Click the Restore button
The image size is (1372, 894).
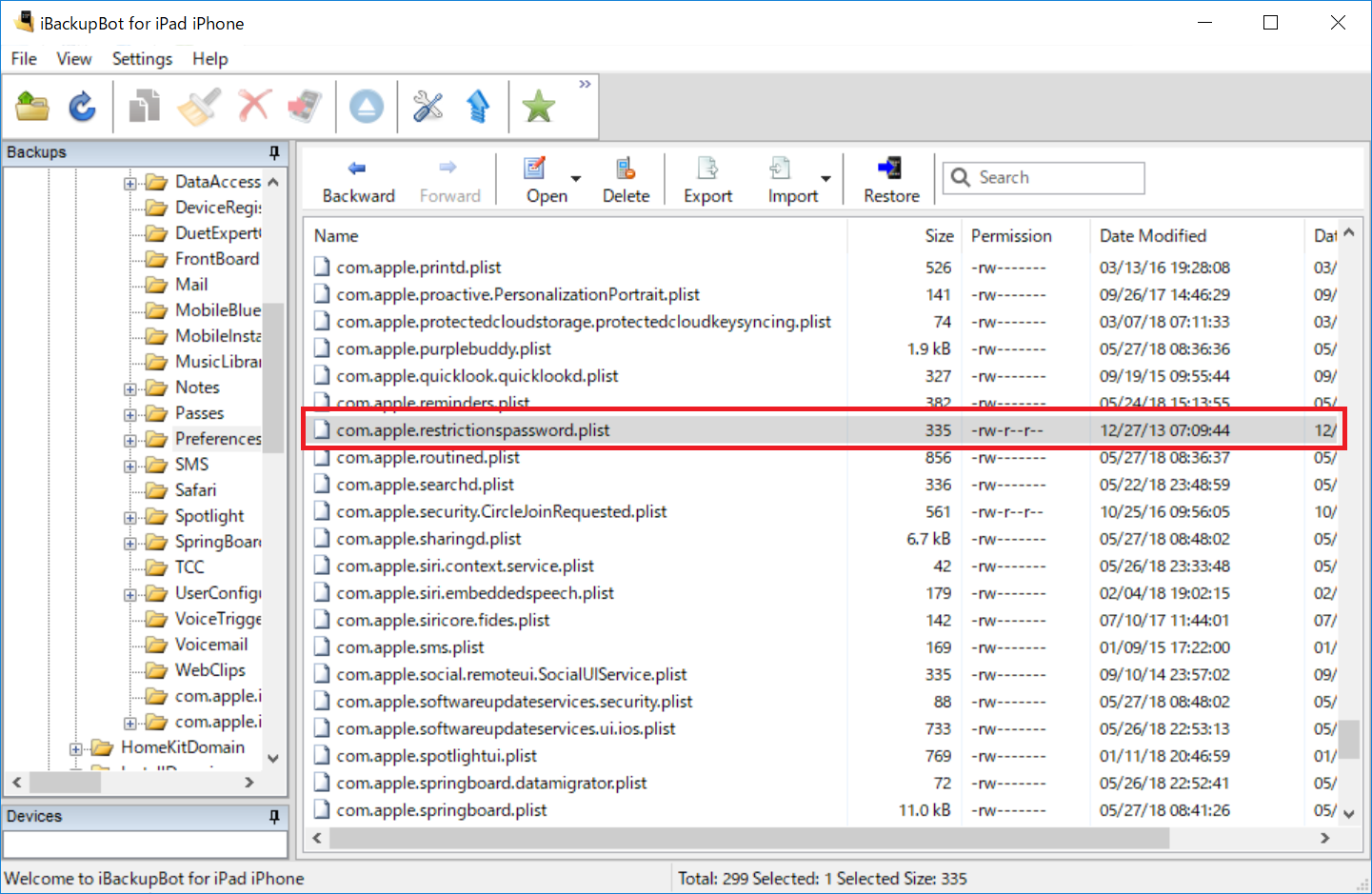click(x=891, y=181)
